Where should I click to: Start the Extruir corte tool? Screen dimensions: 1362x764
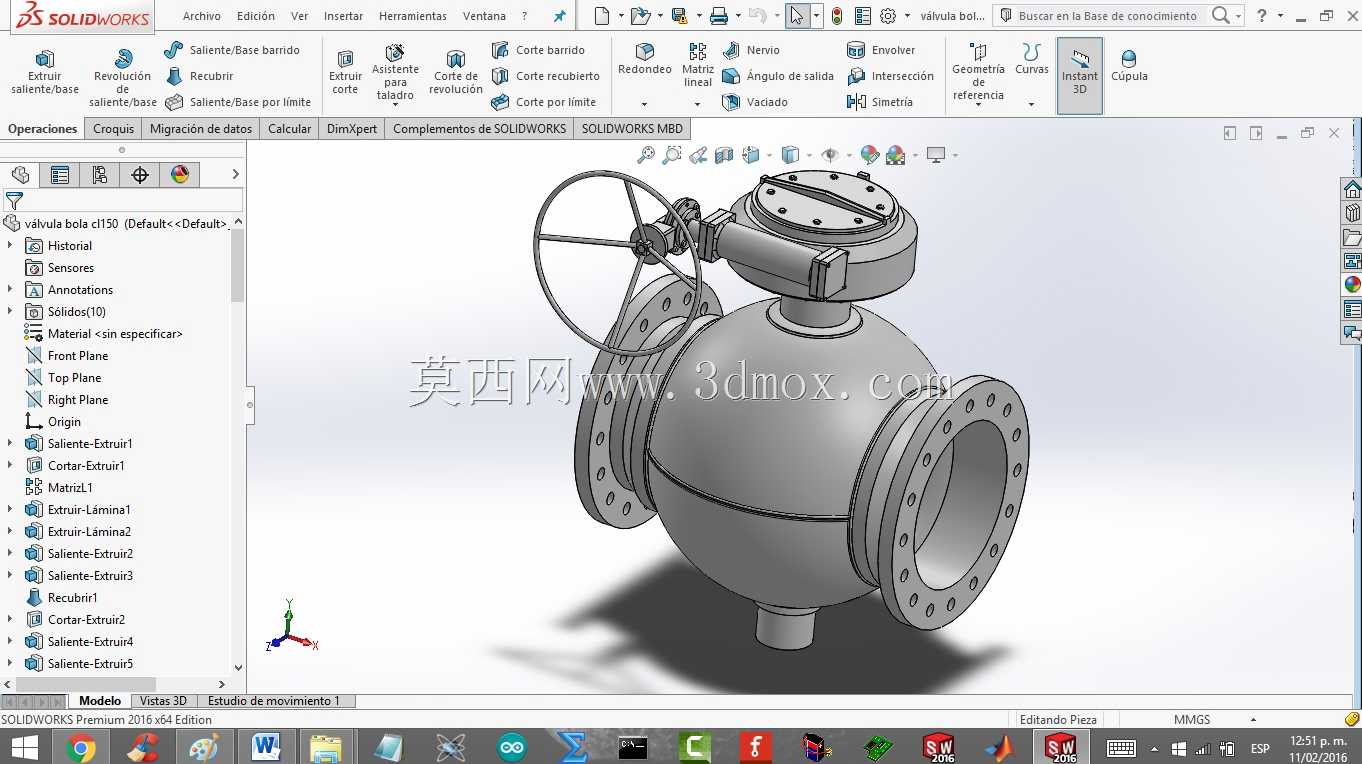pyautogui.click(x=345, y=72)
